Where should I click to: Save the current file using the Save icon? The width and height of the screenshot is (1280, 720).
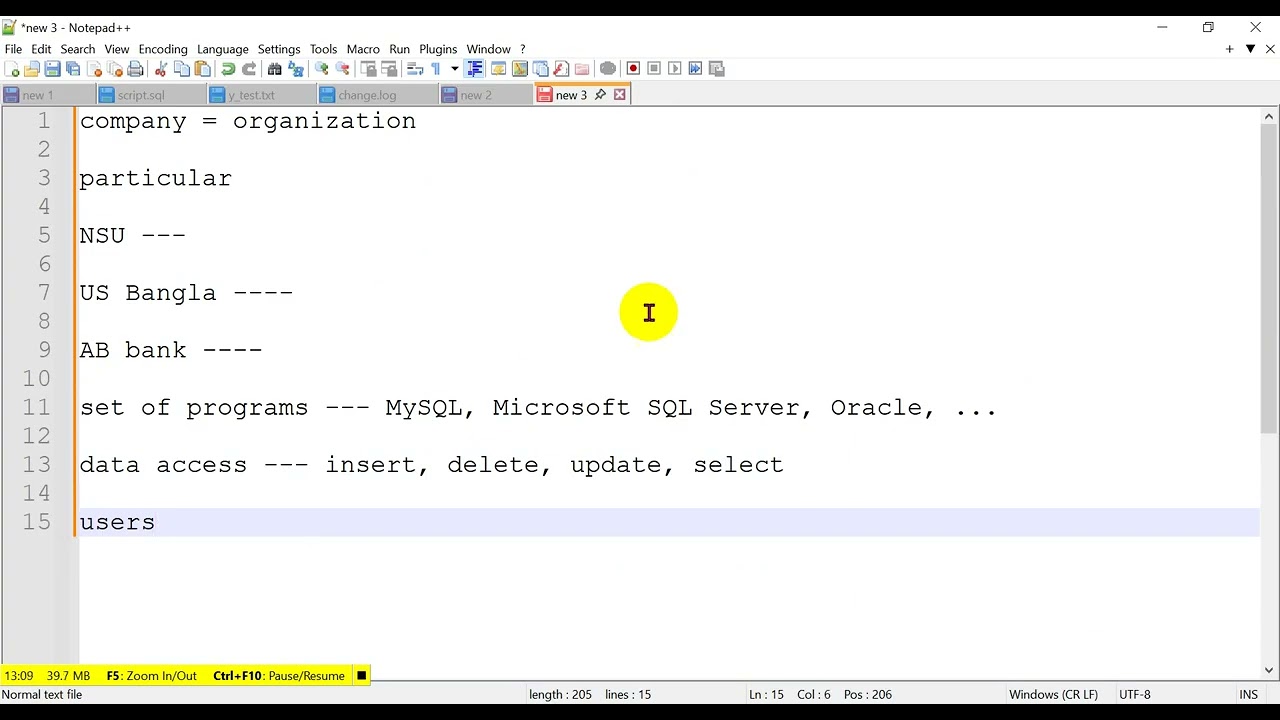click(52, 69)
